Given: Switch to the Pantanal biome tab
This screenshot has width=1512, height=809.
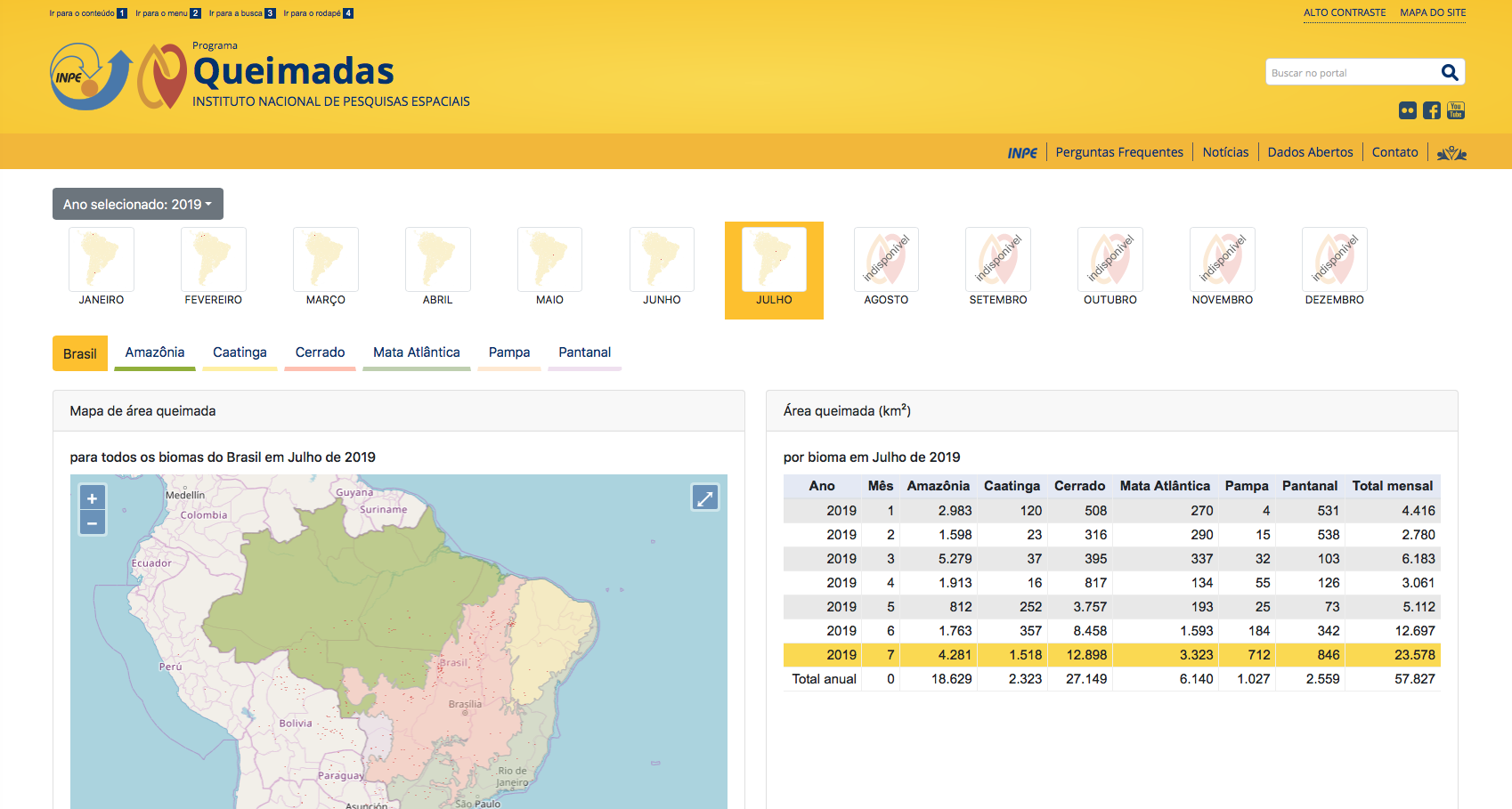Looking at the screenshot, I should 585,352.
